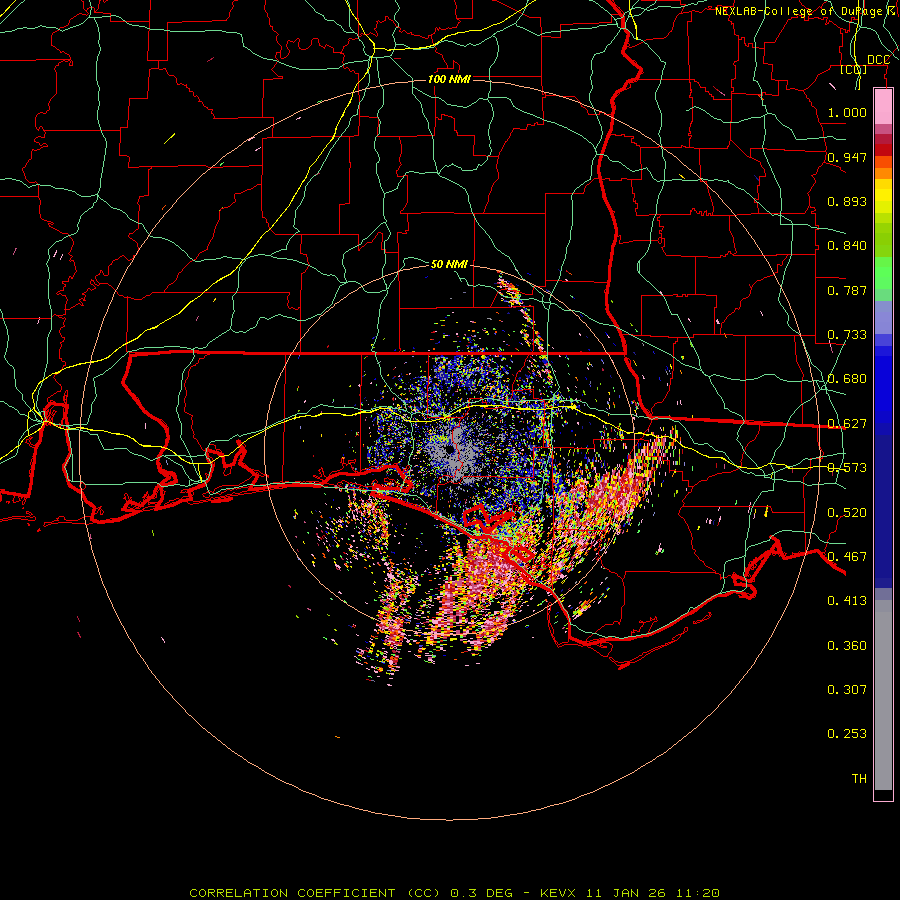Image resolution: width=900 pixels, height=900 pixels.
Task: Click the 0.520 scale label
Action: 847,513
